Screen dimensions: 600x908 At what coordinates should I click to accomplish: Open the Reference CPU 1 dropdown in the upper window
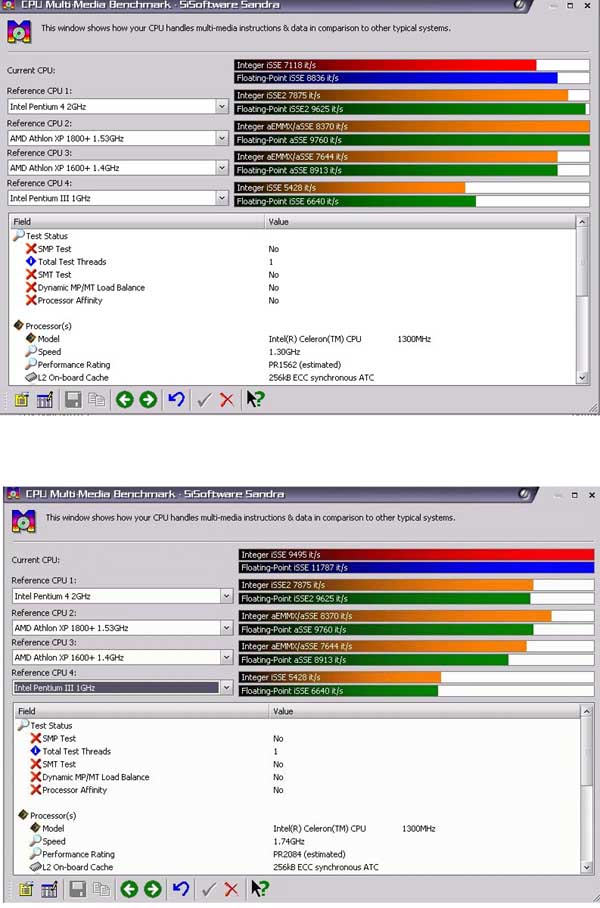point(222,107)
